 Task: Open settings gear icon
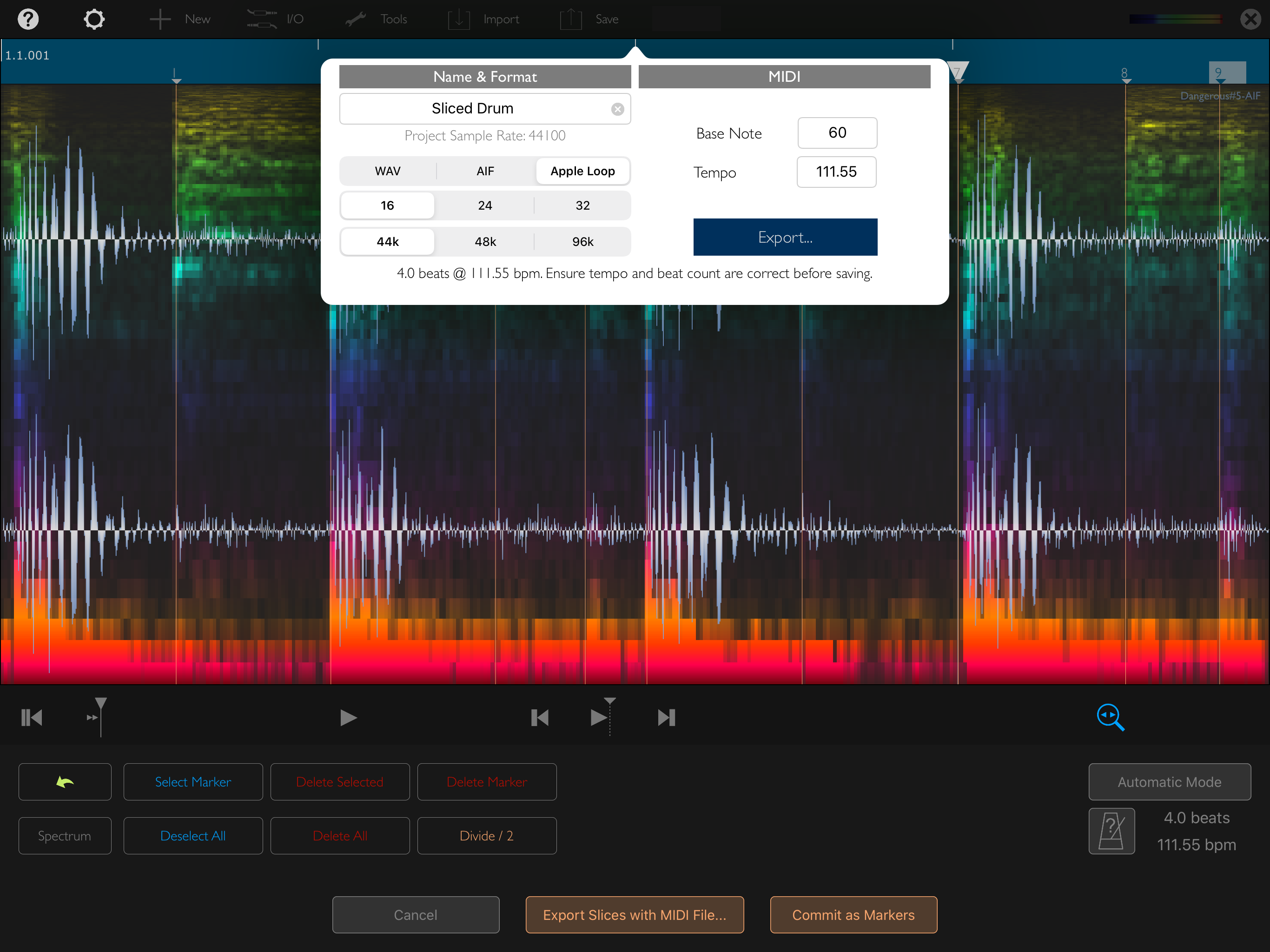94,19
